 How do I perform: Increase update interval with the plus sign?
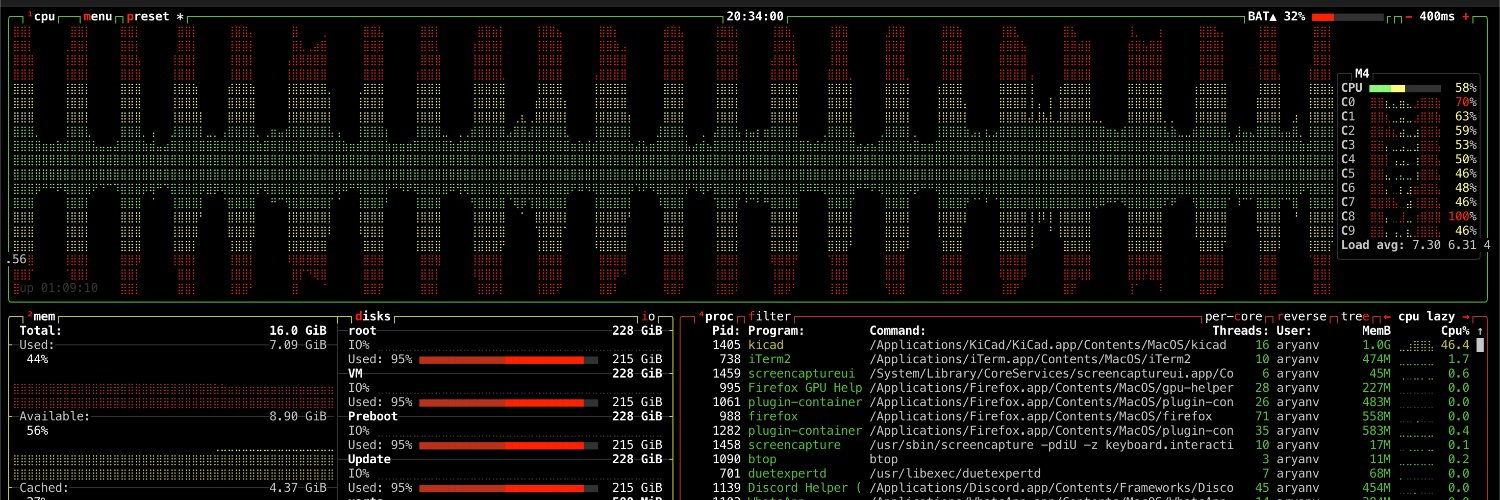tap(1467, 17)
